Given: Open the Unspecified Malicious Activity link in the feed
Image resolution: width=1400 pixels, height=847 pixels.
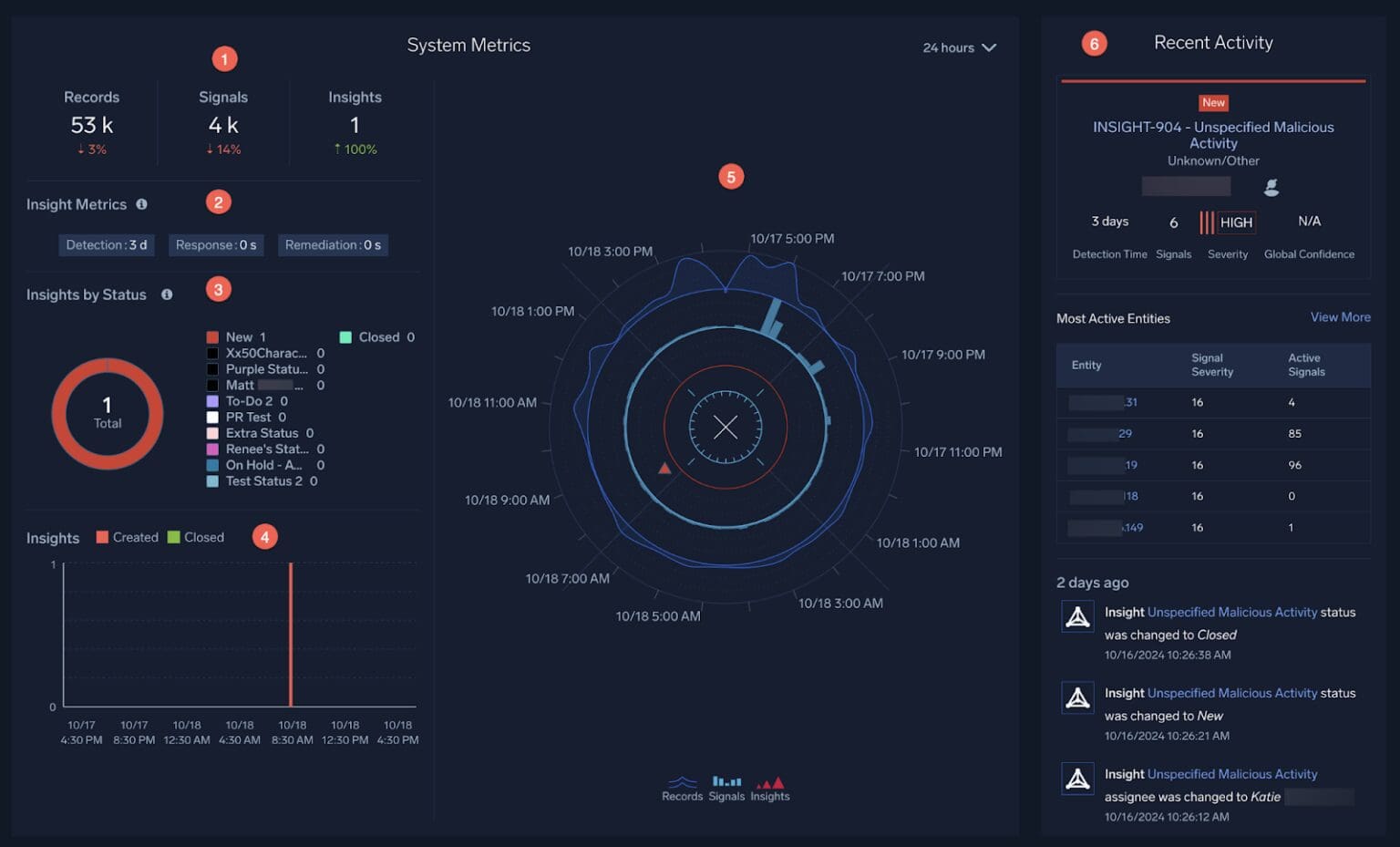Looking at the screenshot, I should coord(1234,612).
